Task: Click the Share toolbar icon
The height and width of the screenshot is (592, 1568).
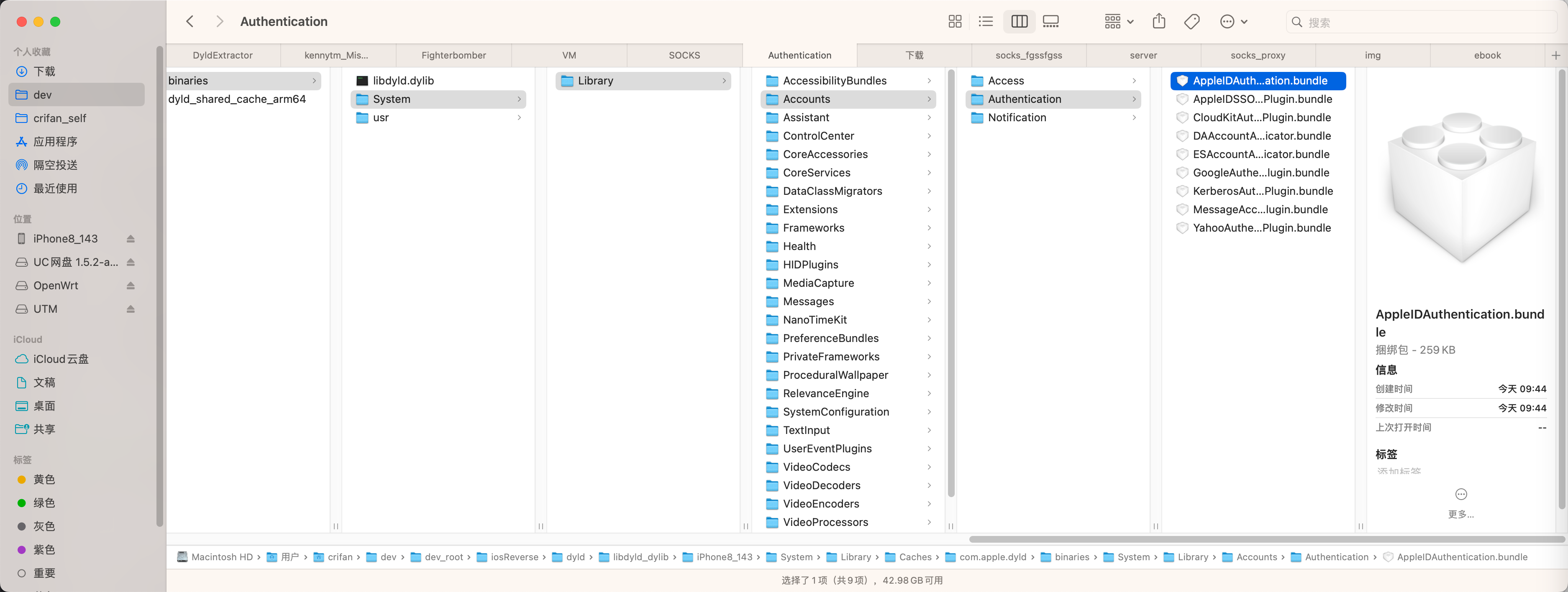Action: (1159, 22)
